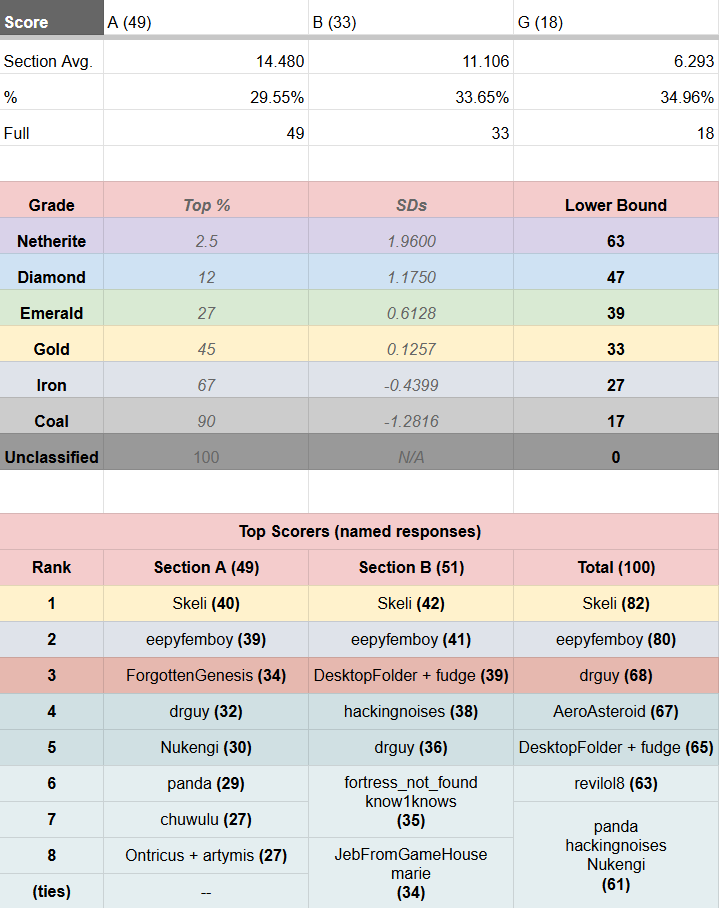The height and width of the screenshot is (908, 719).
Task: Select eepyfemboy (80) cell
Action: (616, 639)
